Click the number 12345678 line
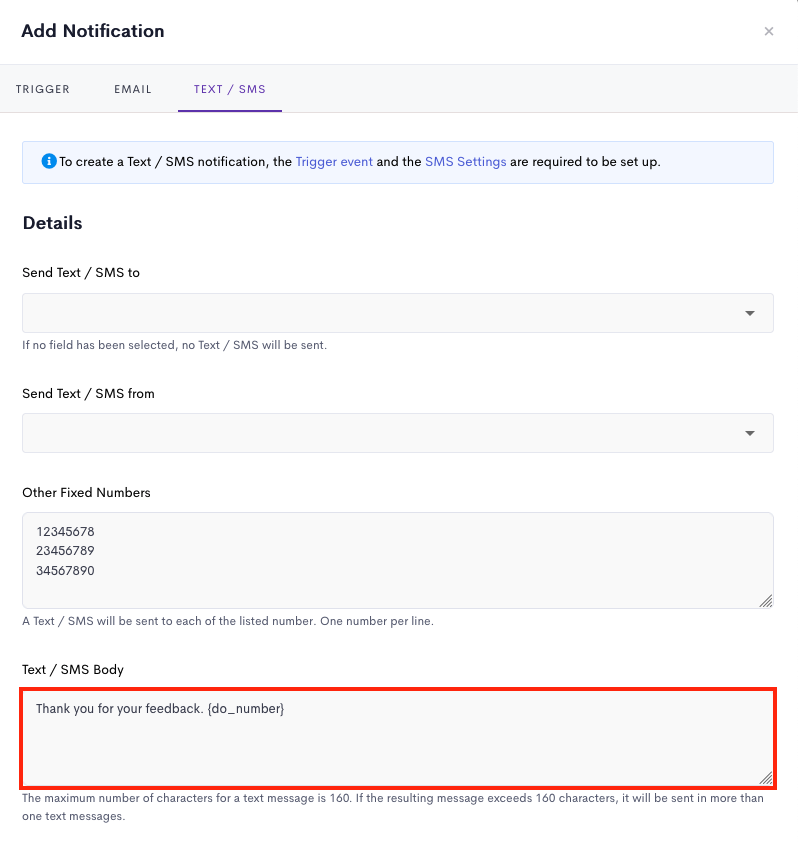This screenshot has height=842, width=798. point(65,532)
